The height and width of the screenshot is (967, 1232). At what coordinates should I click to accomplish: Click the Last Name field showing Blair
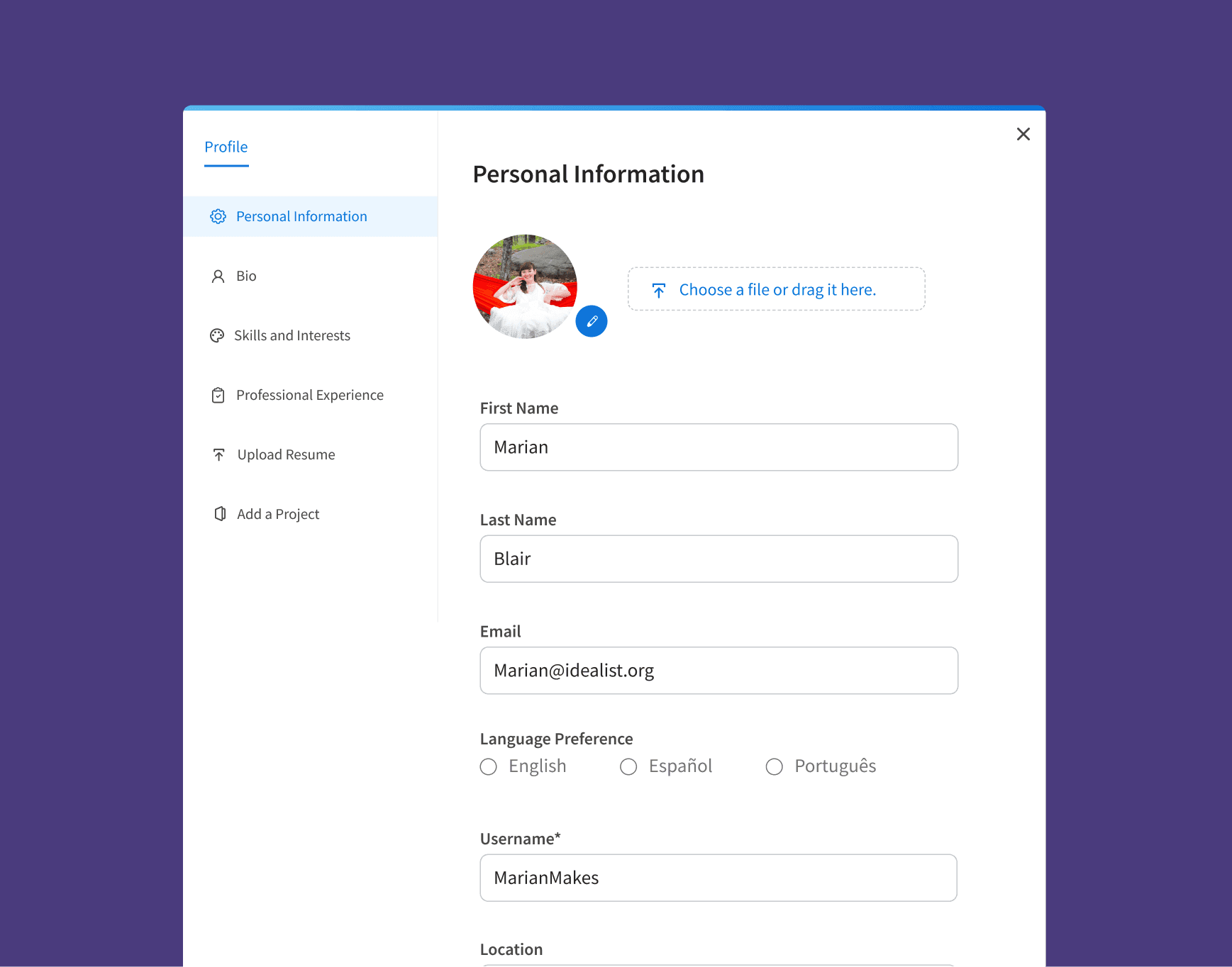point(718,559)
